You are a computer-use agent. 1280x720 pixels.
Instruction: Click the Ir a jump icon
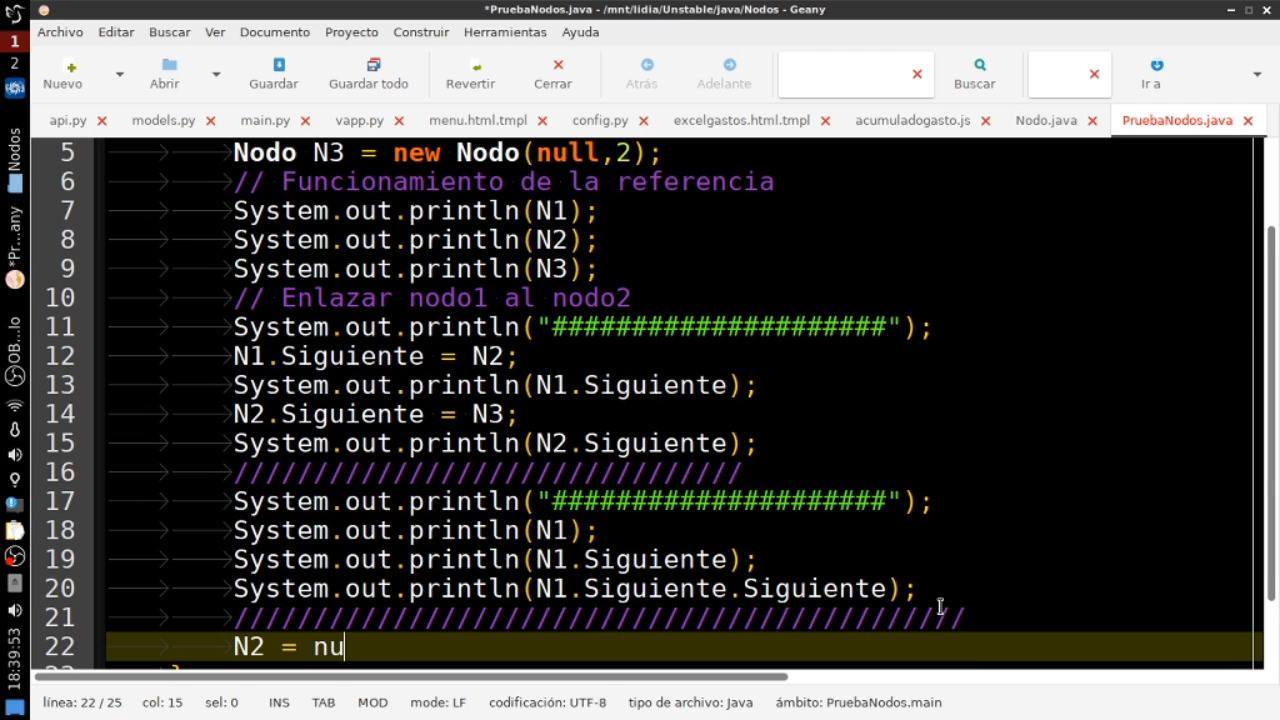(x=1156, y=65)
